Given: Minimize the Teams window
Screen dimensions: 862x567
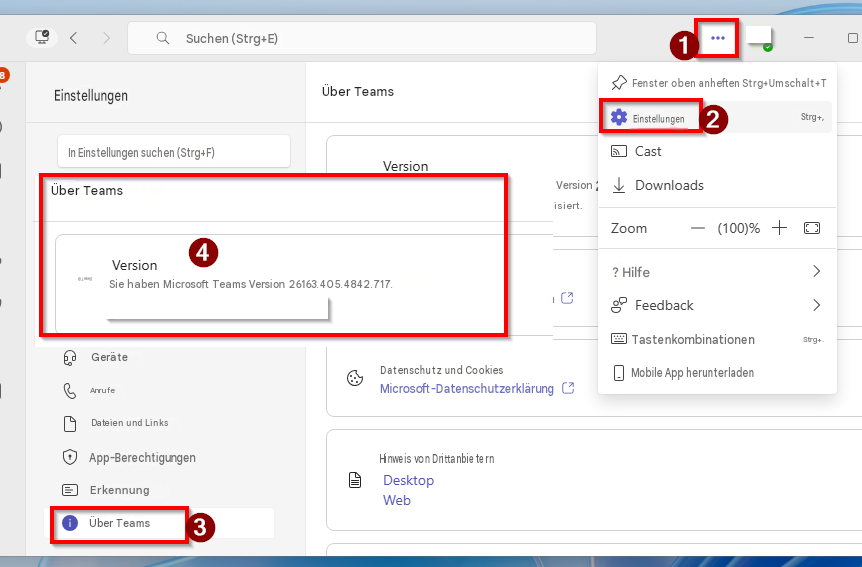Looking at the screenshot, I should click(x=809, y=38).
